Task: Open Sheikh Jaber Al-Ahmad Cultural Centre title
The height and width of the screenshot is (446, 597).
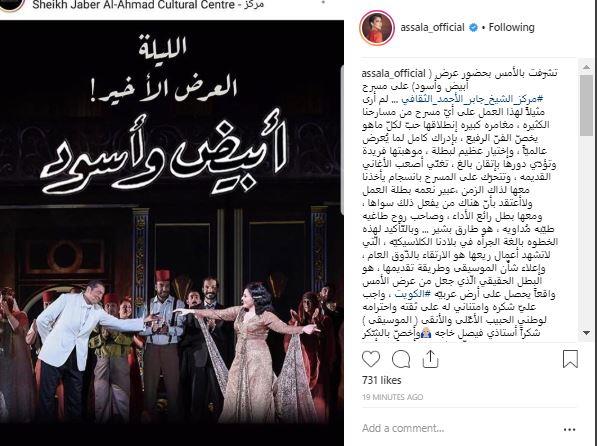Action: [x=148, y=5]
